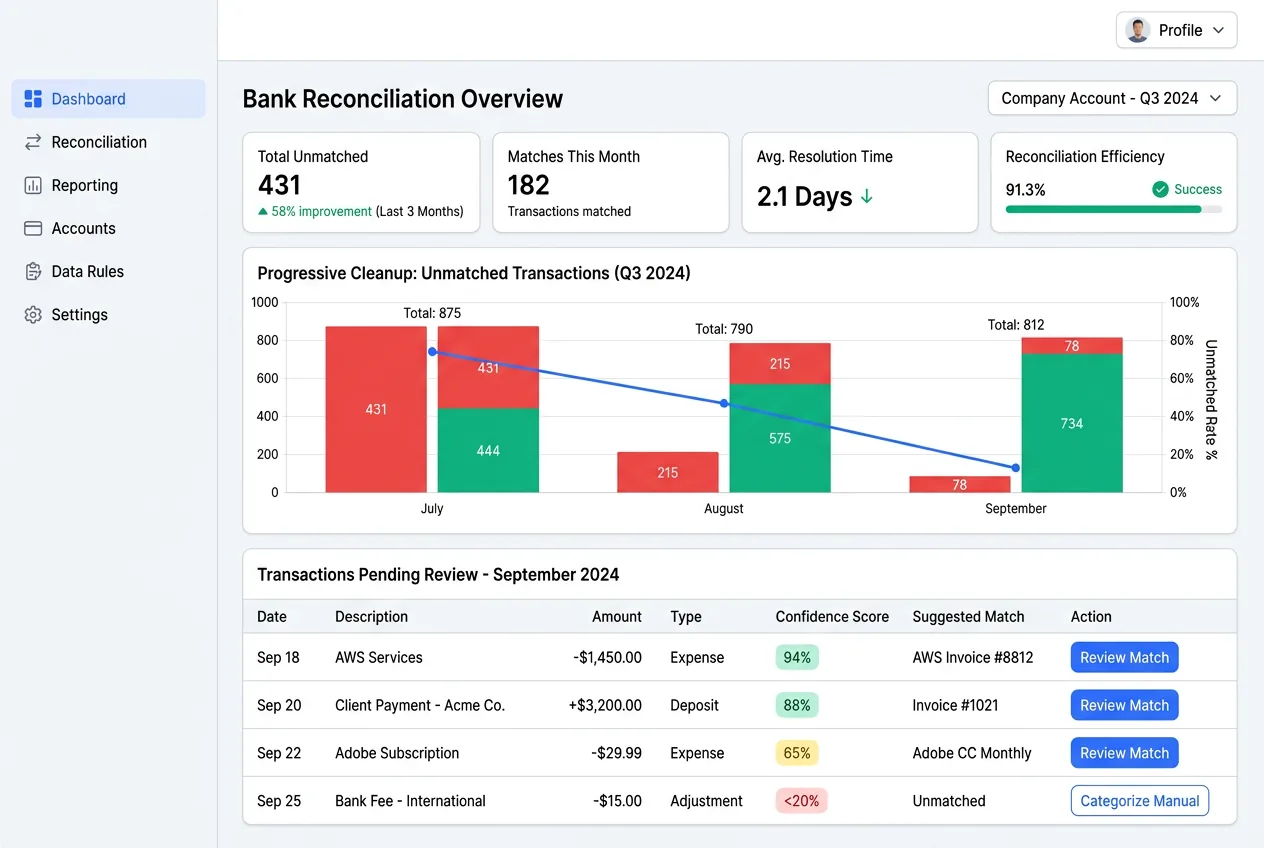Open the account period chevron arrow
1264x848 pixels.
(1217, 98)
